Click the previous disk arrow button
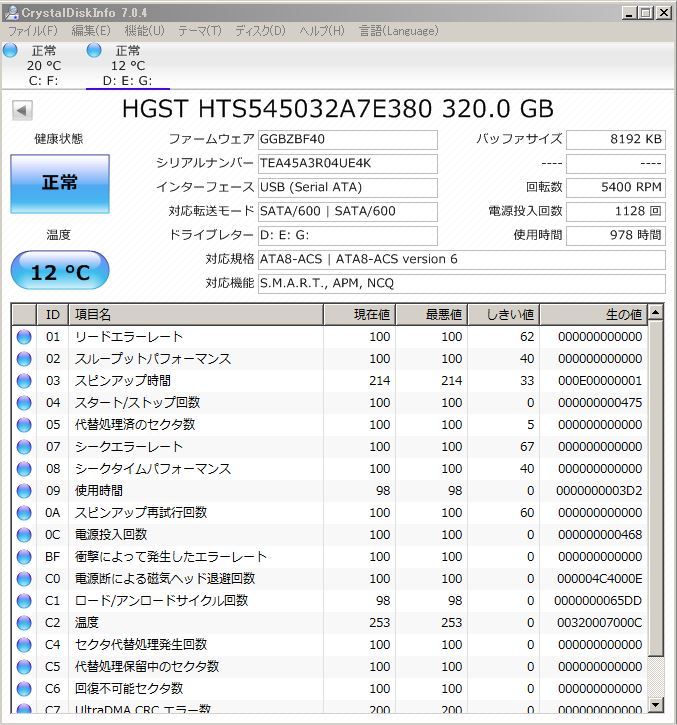The image size is (677, 725). click(x=22, y=110)
